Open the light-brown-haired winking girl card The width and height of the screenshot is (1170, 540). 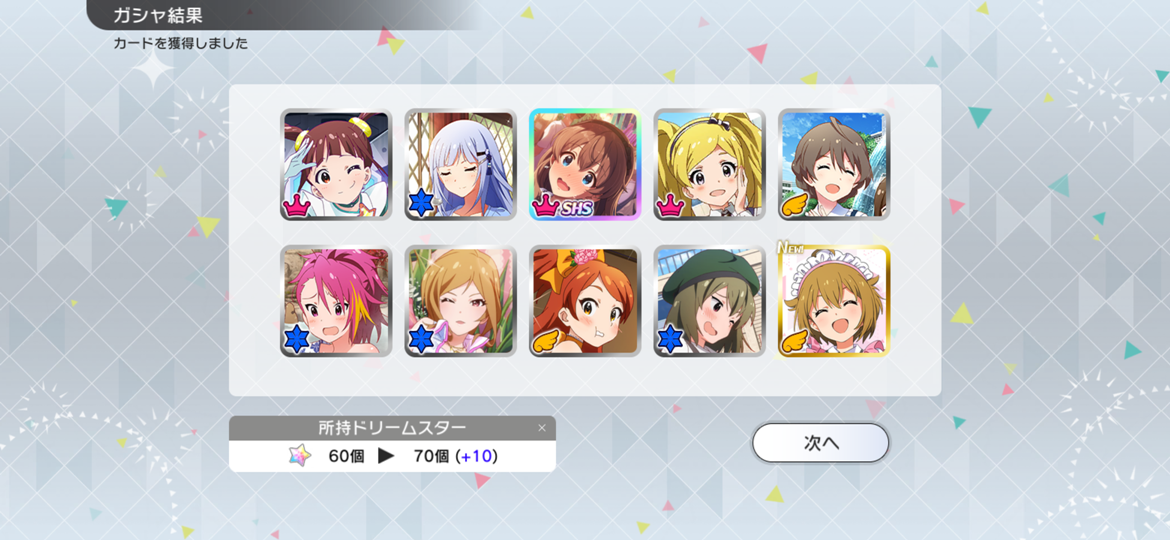pos(460,301)
